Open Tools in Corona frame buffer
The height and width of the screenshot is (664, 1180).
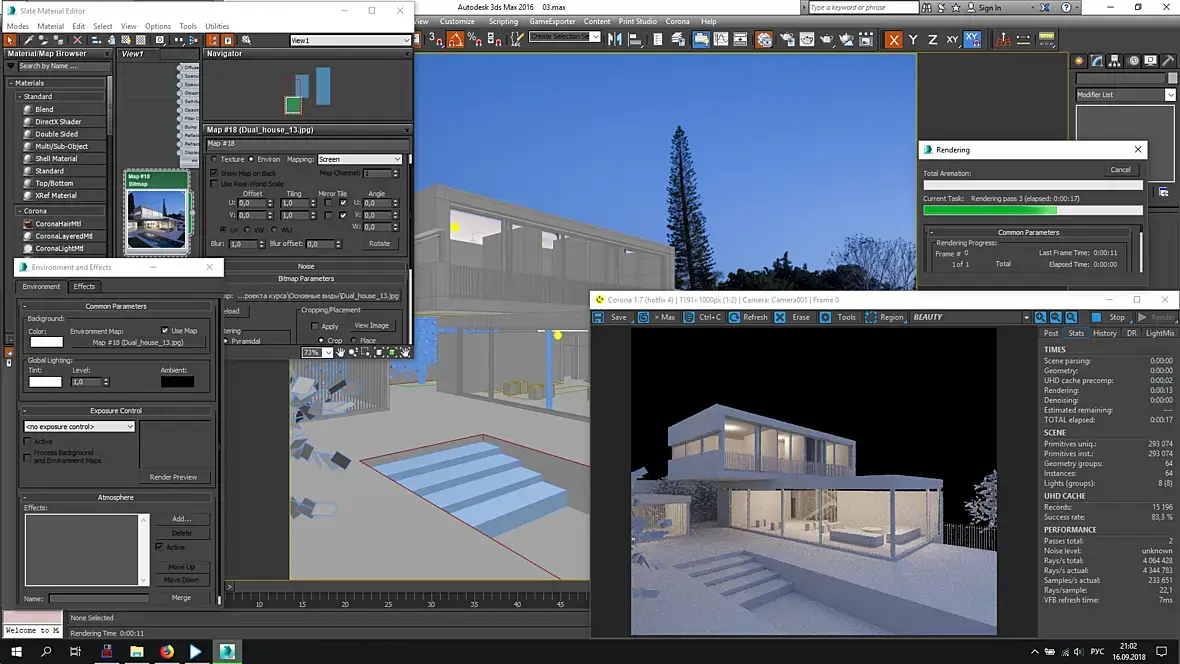click(x=838, y=317)
